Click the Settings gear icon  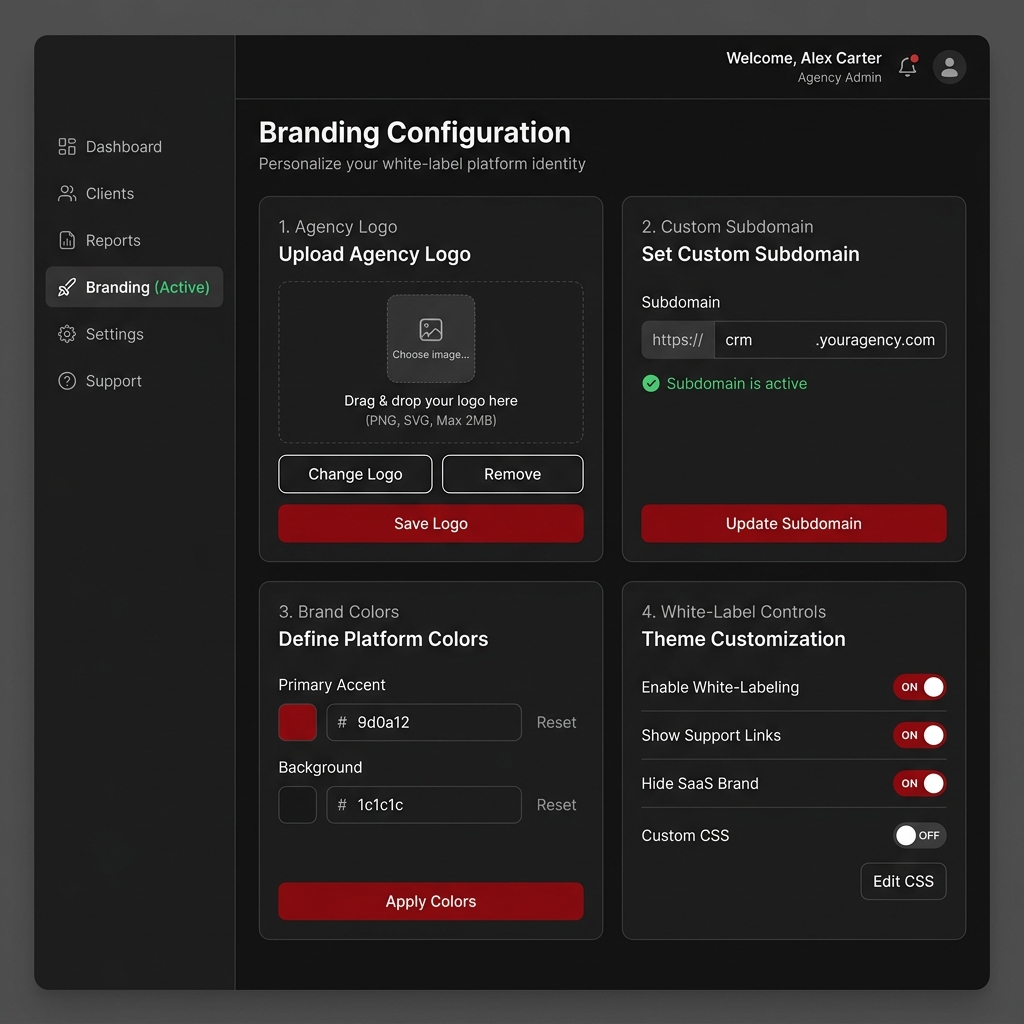click(67, 334)
